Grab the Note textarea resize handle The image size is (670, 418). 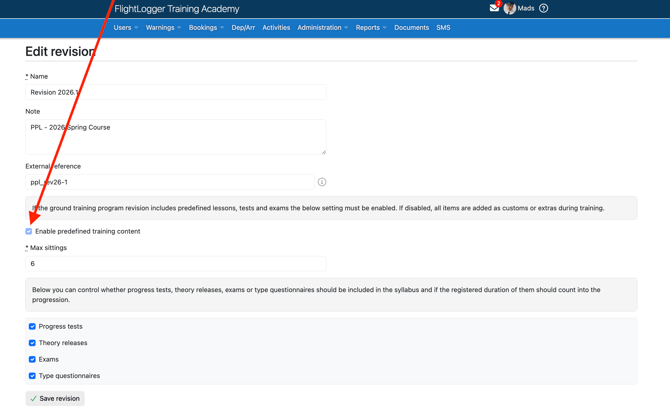[x=323, y=152]
